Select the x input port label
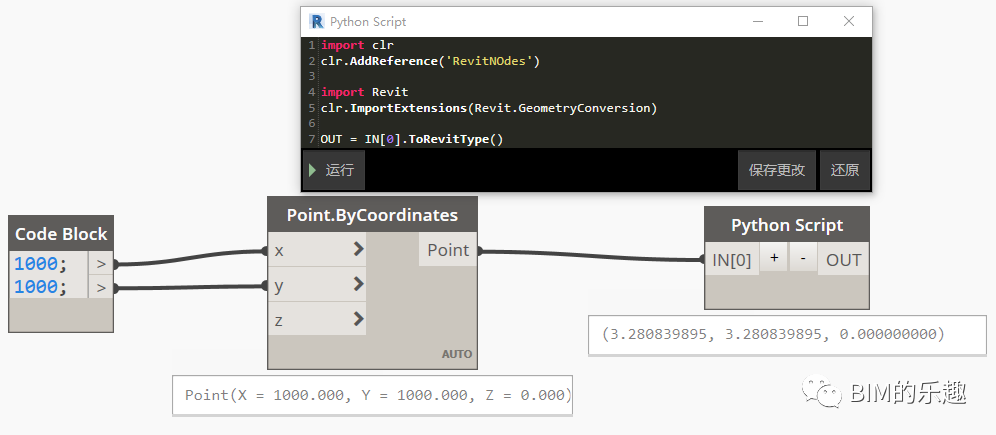996x435 pixels. (x=278, y=251)
